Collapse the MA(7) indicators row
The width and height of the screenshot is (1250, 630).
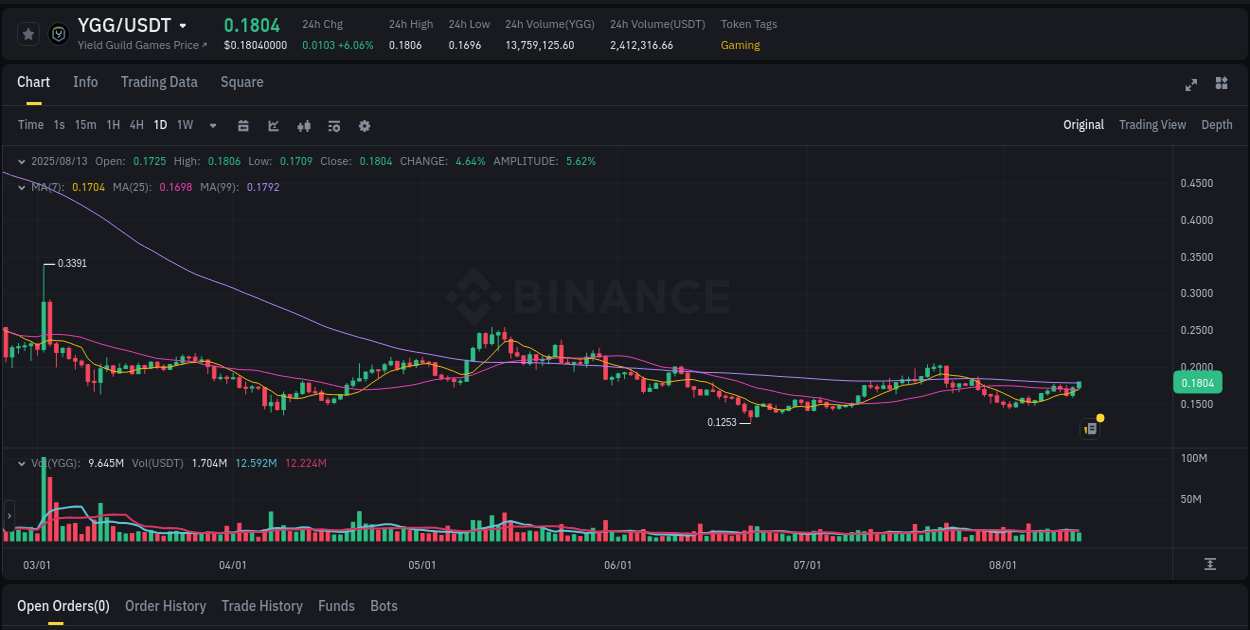tap(22, 187)
